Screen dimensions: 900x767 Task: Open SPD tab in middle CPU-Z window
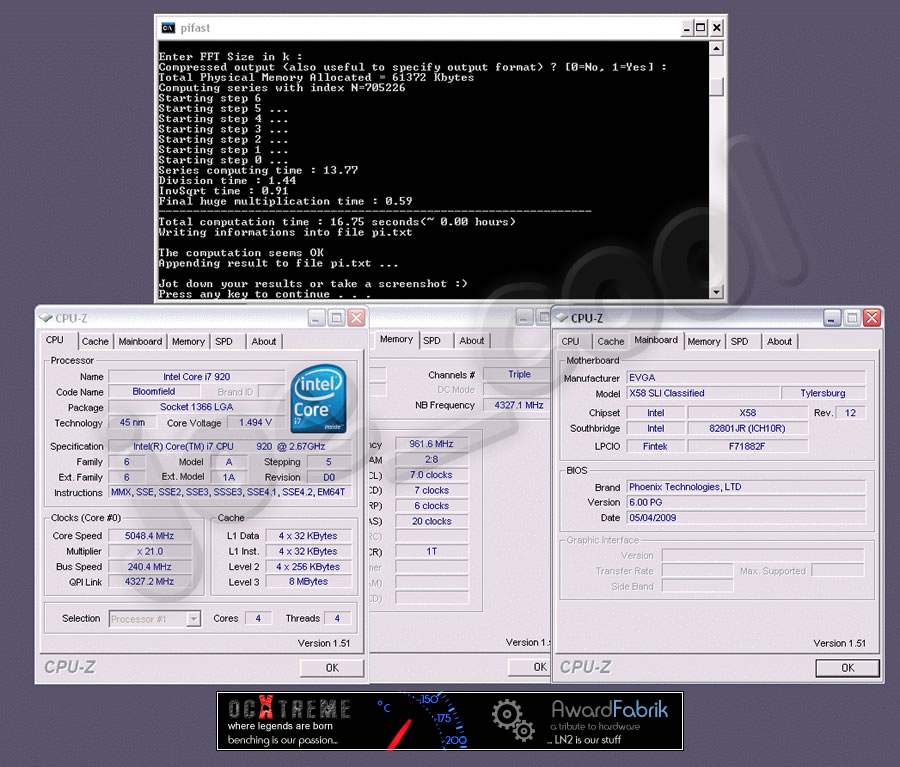[432, 340]
